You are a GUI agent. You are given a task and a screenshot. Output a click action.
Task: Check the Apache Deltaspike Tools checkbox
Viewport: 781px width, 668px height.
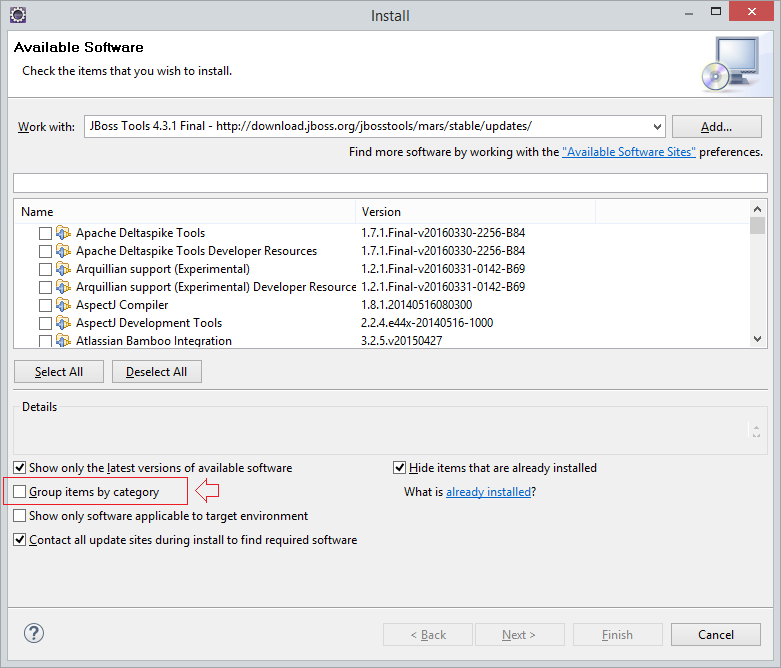click(45, 233)
